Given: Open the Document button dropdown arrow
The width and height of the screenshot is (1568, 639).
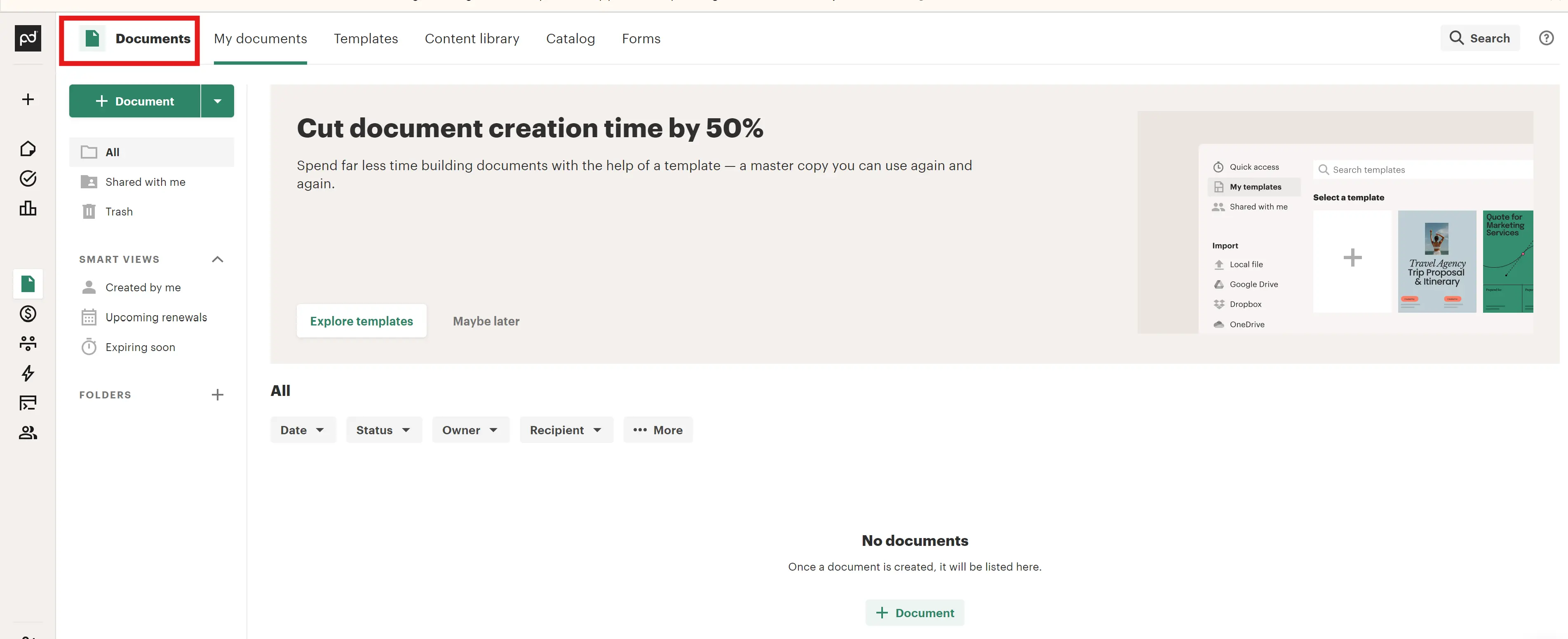Looking at the screenshot, I should 217,101.
